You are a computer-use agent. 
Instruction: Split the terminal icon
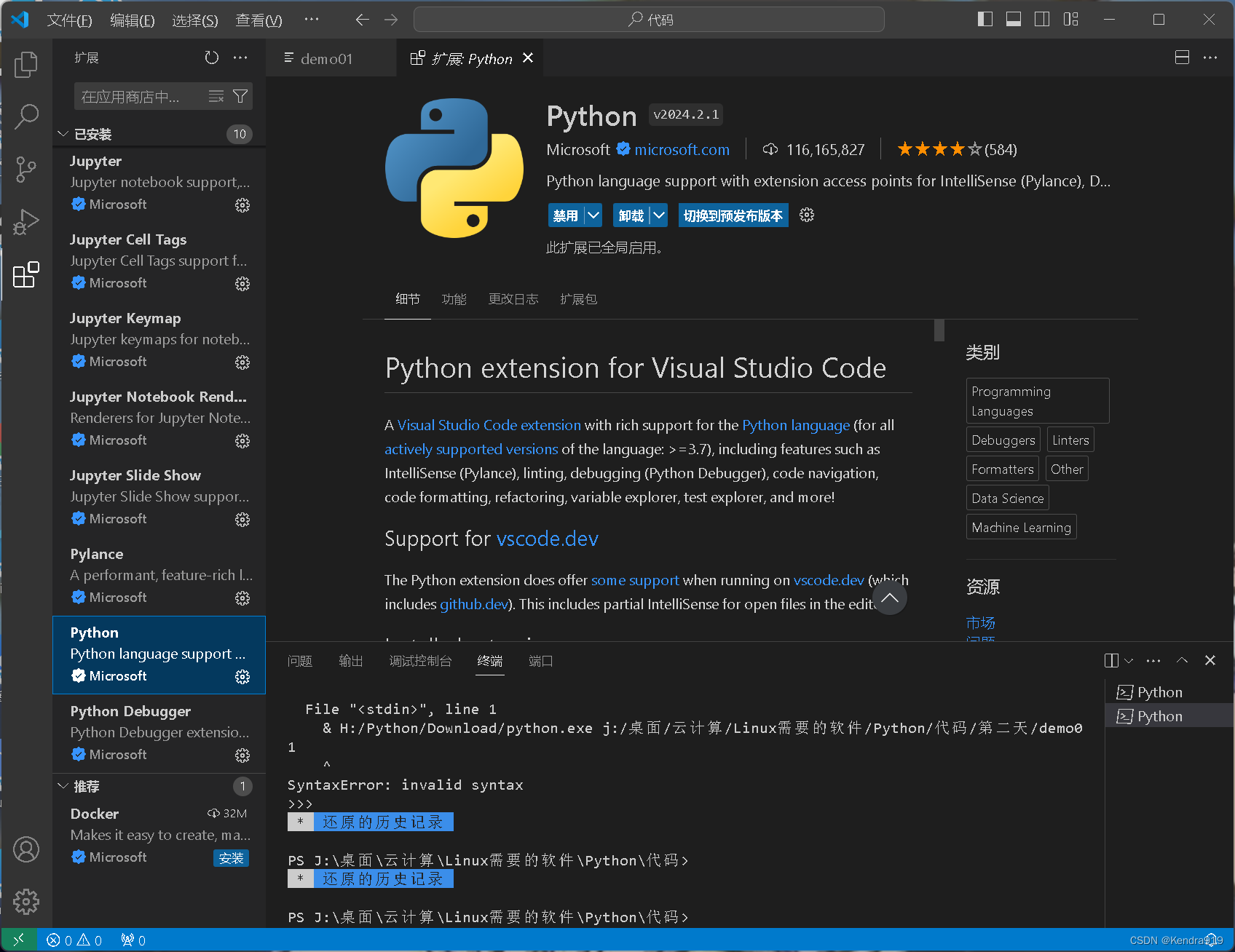point(1111,660)
